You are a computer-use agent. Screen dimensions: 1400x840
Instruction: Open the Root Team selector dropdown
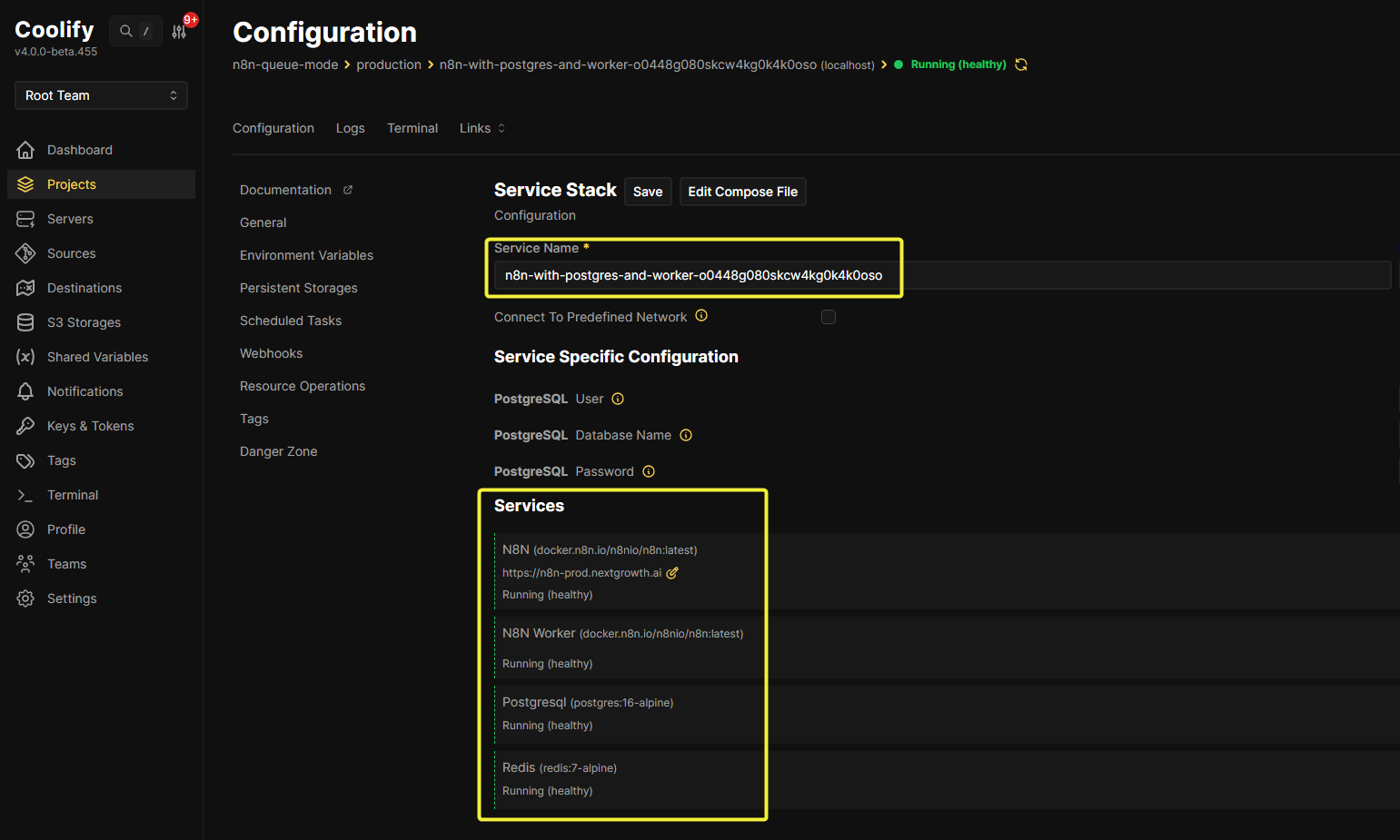coord(101,95)
